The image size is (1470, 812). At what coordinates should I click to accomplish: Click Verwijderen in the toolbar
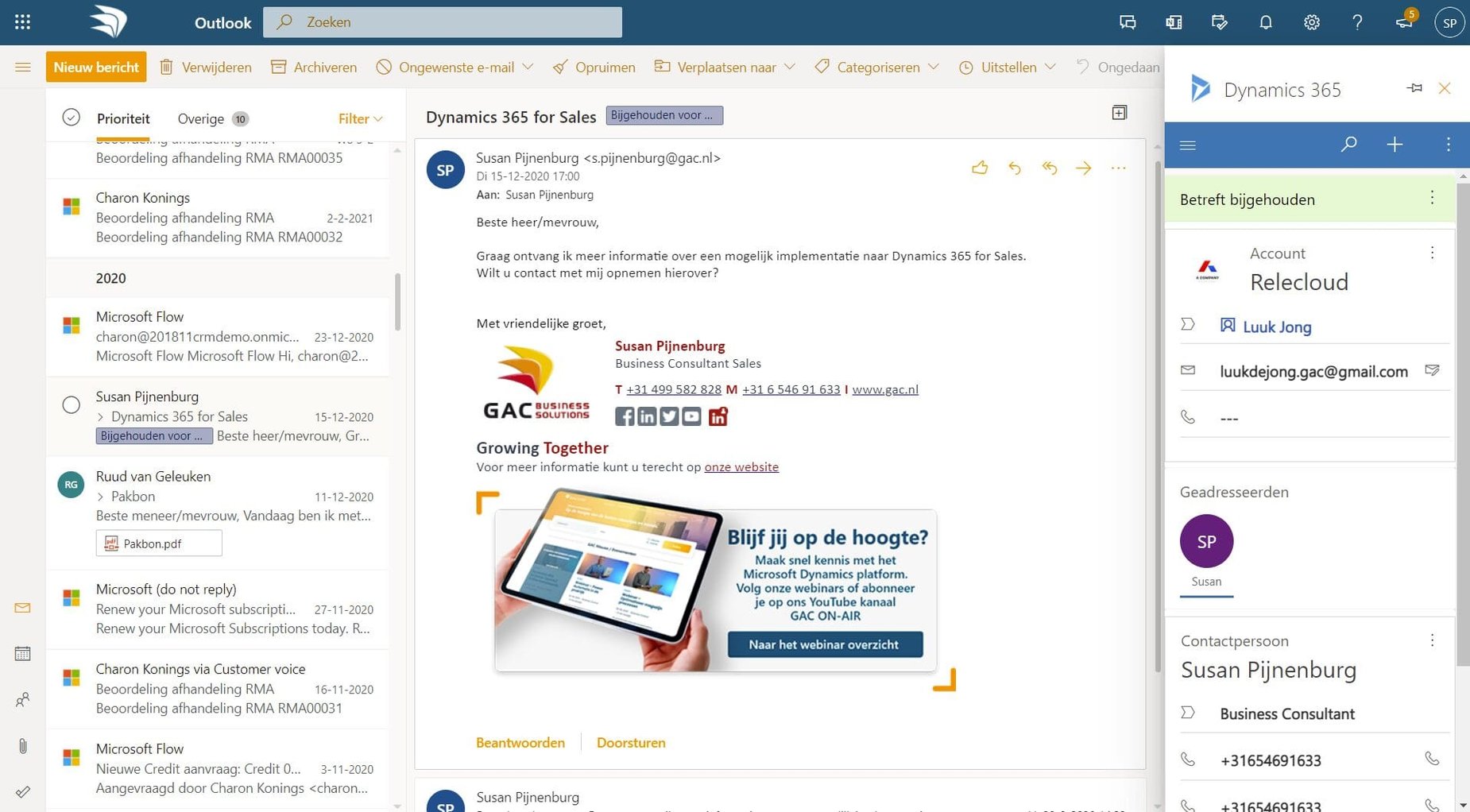[206, 67]
